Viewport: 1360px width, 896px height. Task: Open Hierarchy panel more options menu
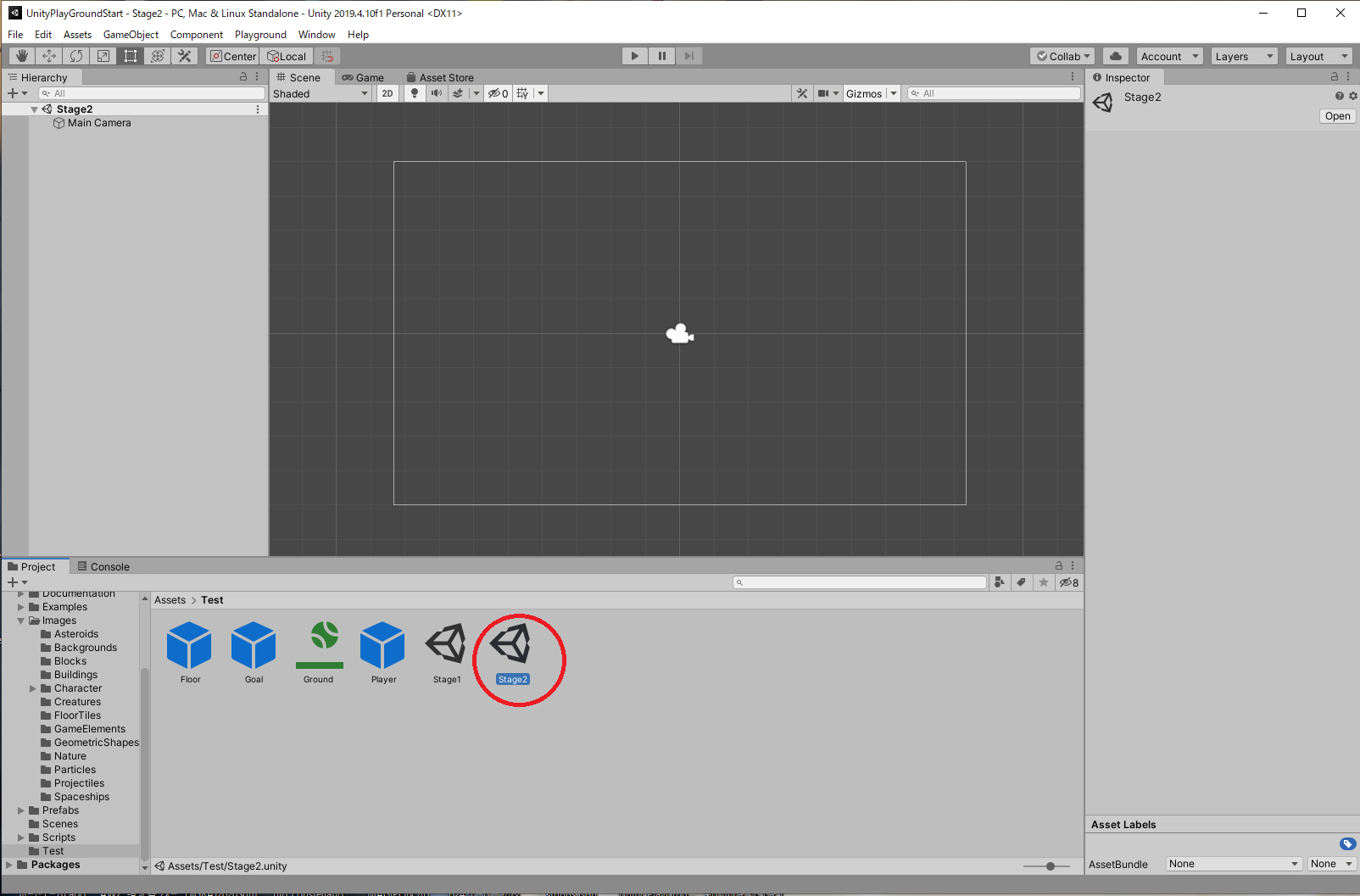pyautogui.click(x=257, y=76)
